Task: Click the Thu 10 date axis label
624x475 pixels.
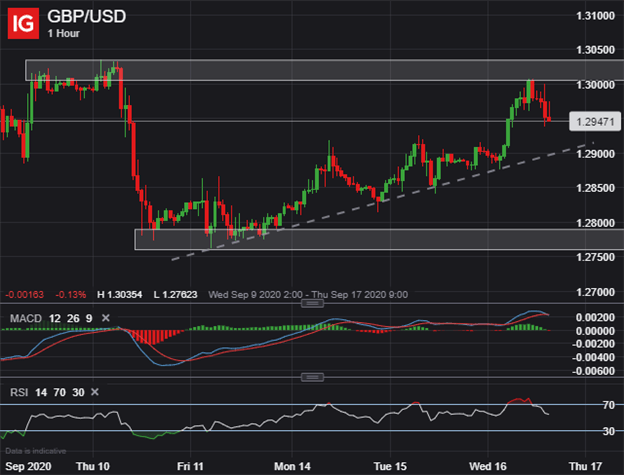Action: click(x=93, y=466)
